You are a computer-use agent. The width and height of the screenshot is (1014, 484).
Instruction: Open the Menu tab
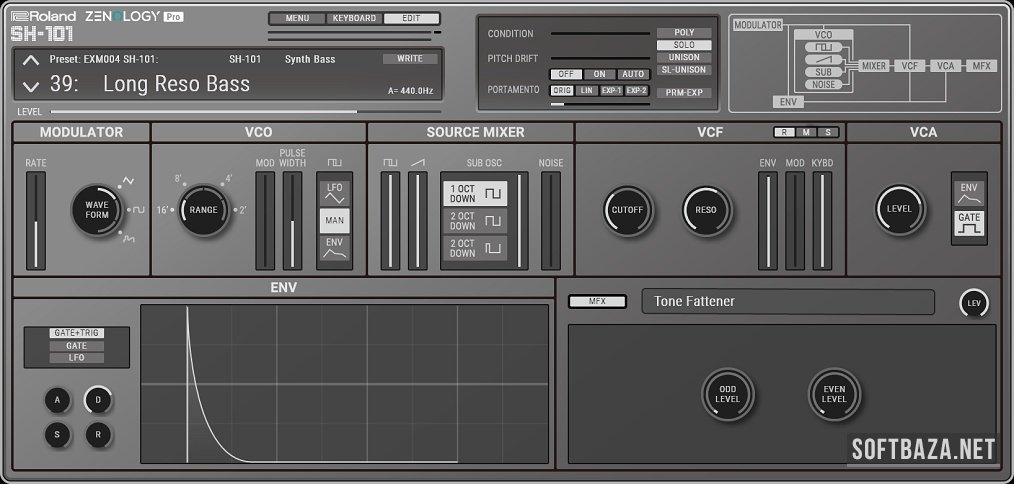coord(297,18)
